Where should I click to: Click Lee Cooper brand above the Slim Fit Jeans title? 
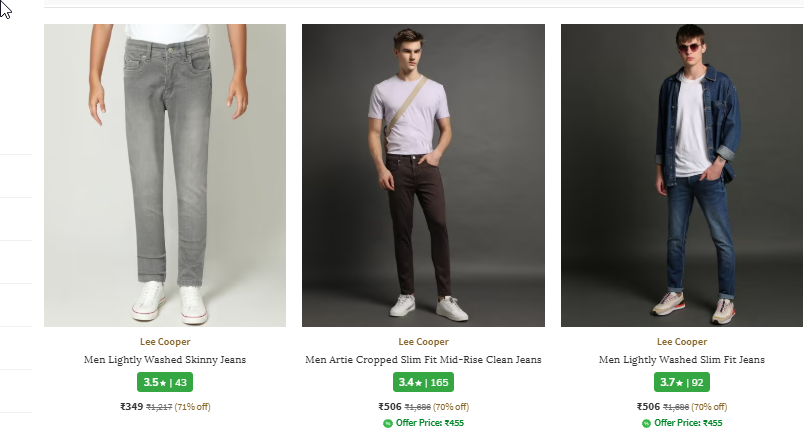tap(682, 342)
